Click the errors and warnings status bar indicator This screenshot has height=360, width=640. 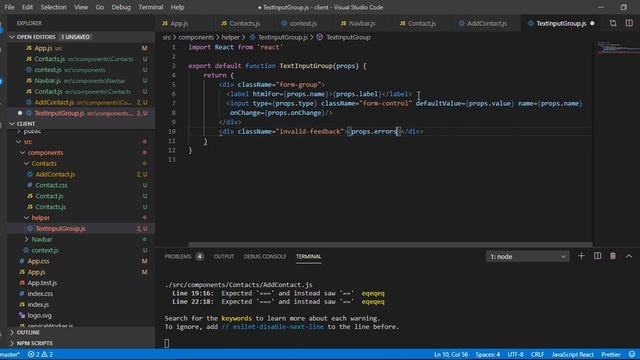point(40,355)
